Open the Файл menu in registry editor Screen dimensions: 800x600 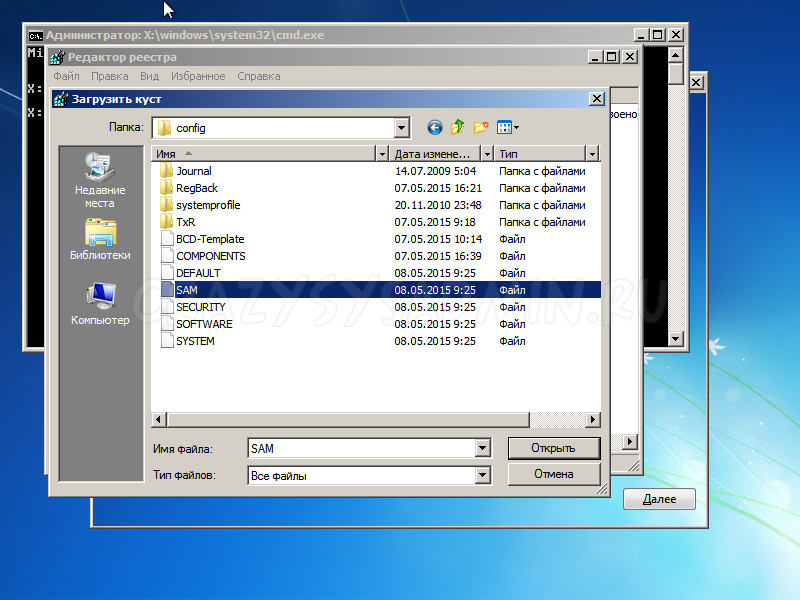(67, 76)
